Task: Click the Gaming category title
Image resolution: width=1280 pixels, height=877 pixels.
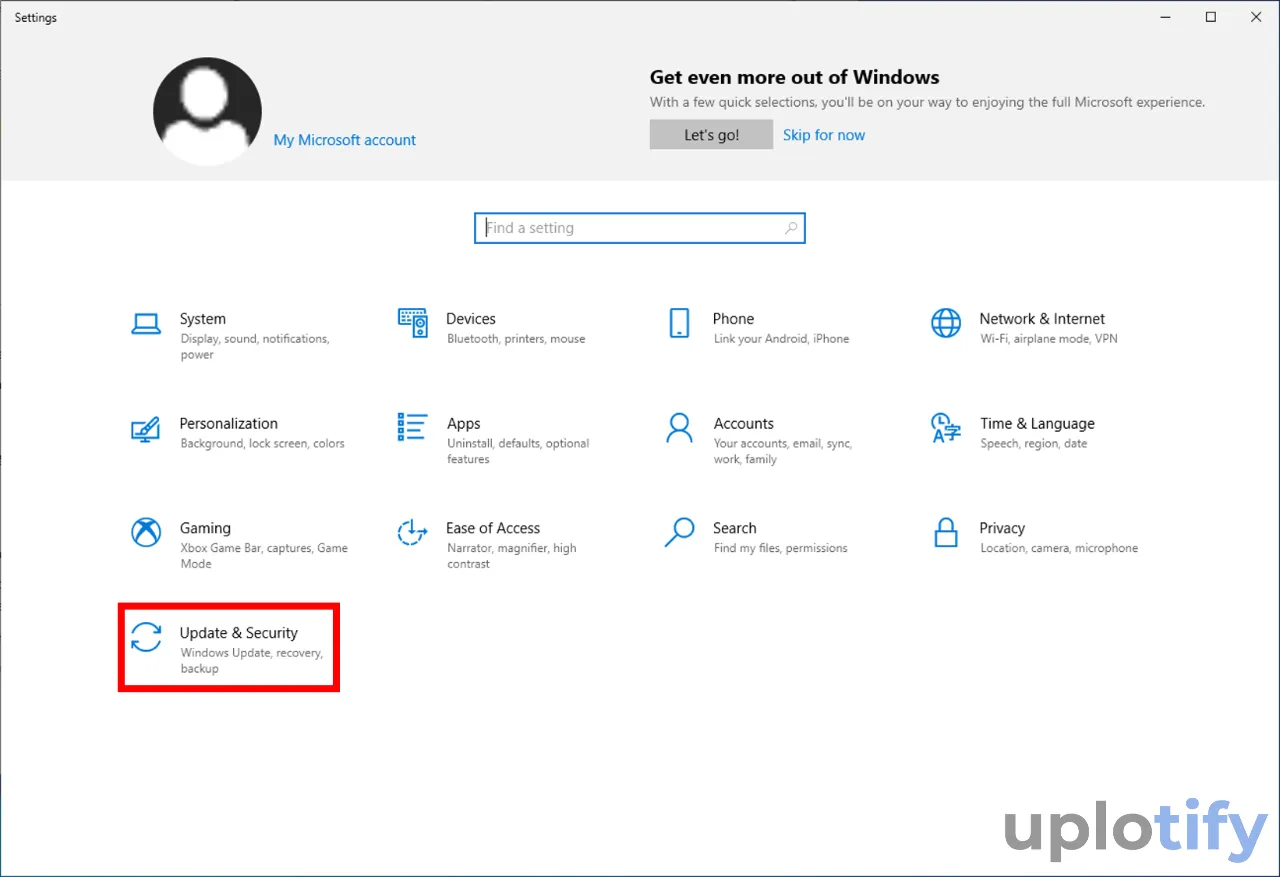Action: coord(205,528)
